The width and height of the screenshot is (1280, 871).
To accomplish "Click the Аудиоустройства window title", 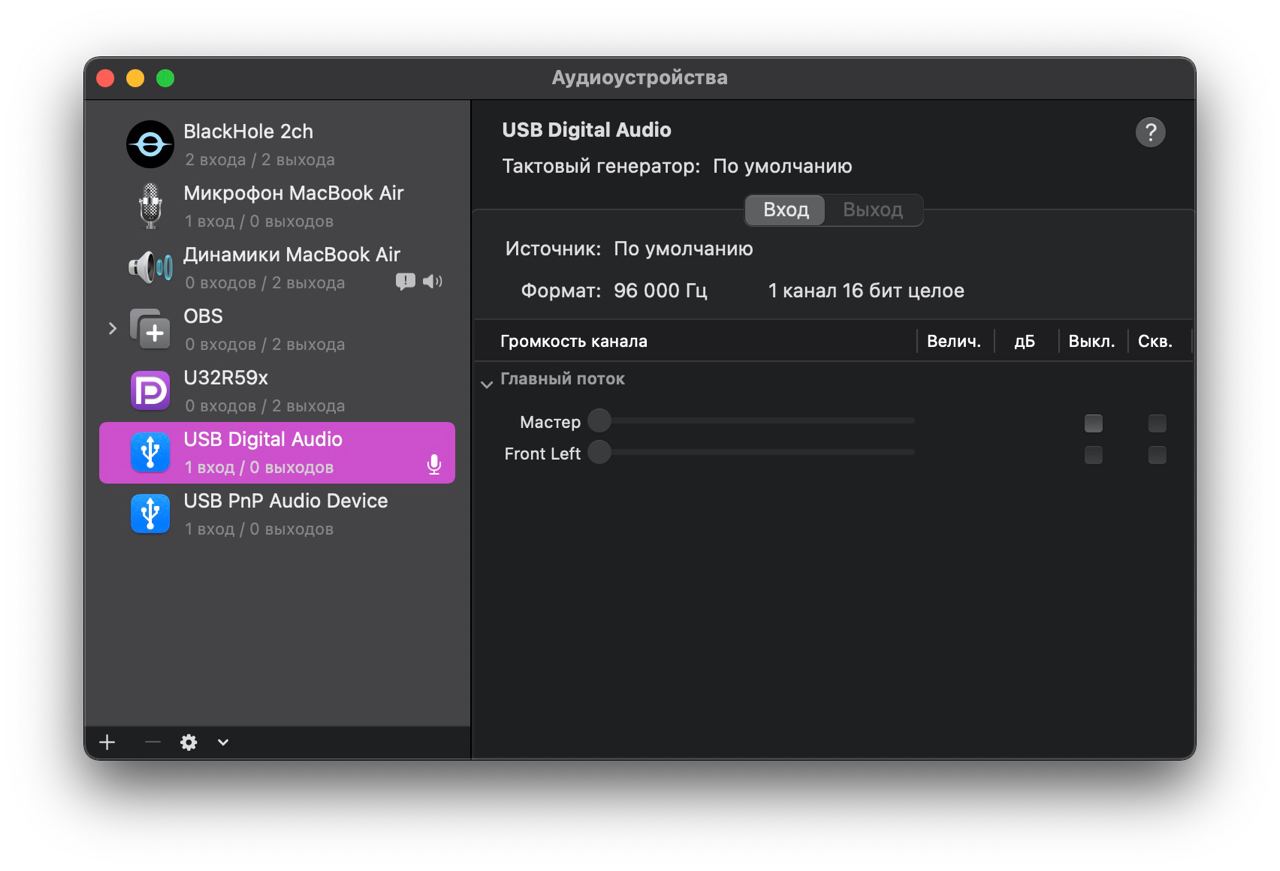I will [x=640, y=77].
